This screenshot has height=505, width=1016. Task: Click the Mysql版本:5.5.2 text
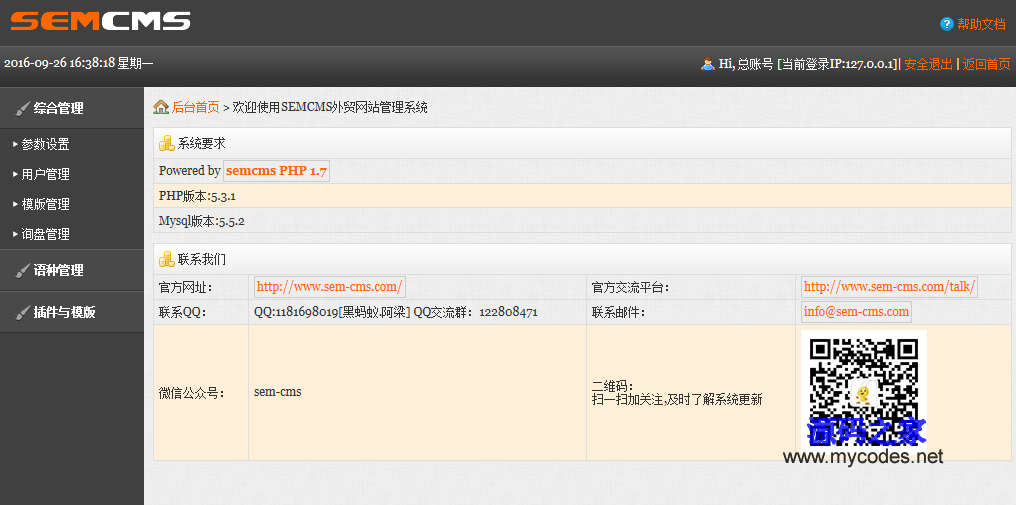tap(202, 221)
